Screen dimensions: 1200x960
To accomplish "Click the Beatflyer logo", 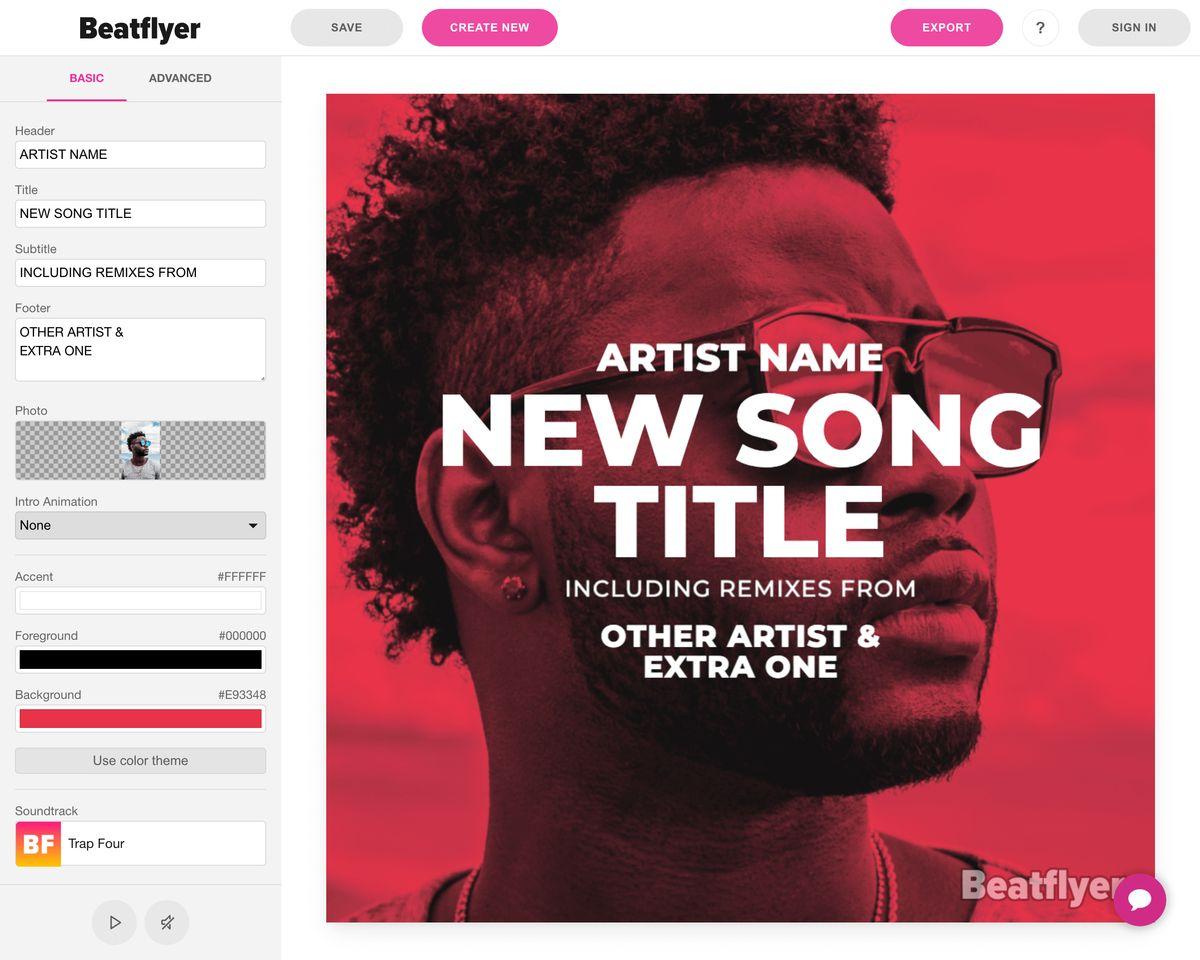I will click(x=140, y=29).
